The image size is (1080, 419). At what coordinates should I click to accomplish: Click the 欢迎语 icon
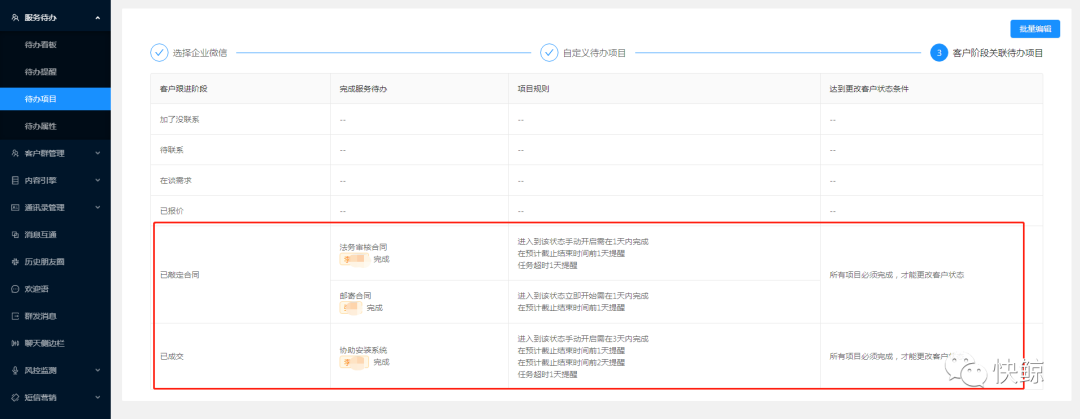(14, 288)
